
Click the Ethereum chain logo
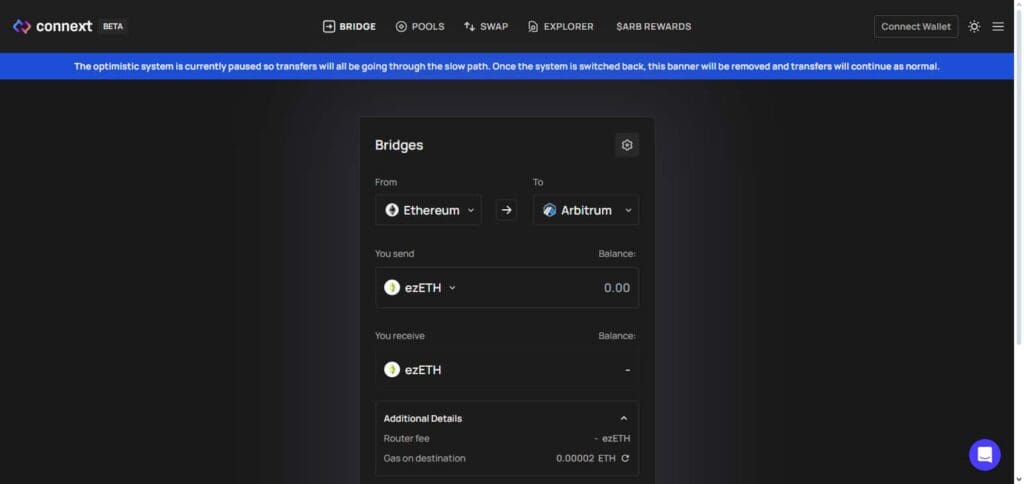coord(392,210)
